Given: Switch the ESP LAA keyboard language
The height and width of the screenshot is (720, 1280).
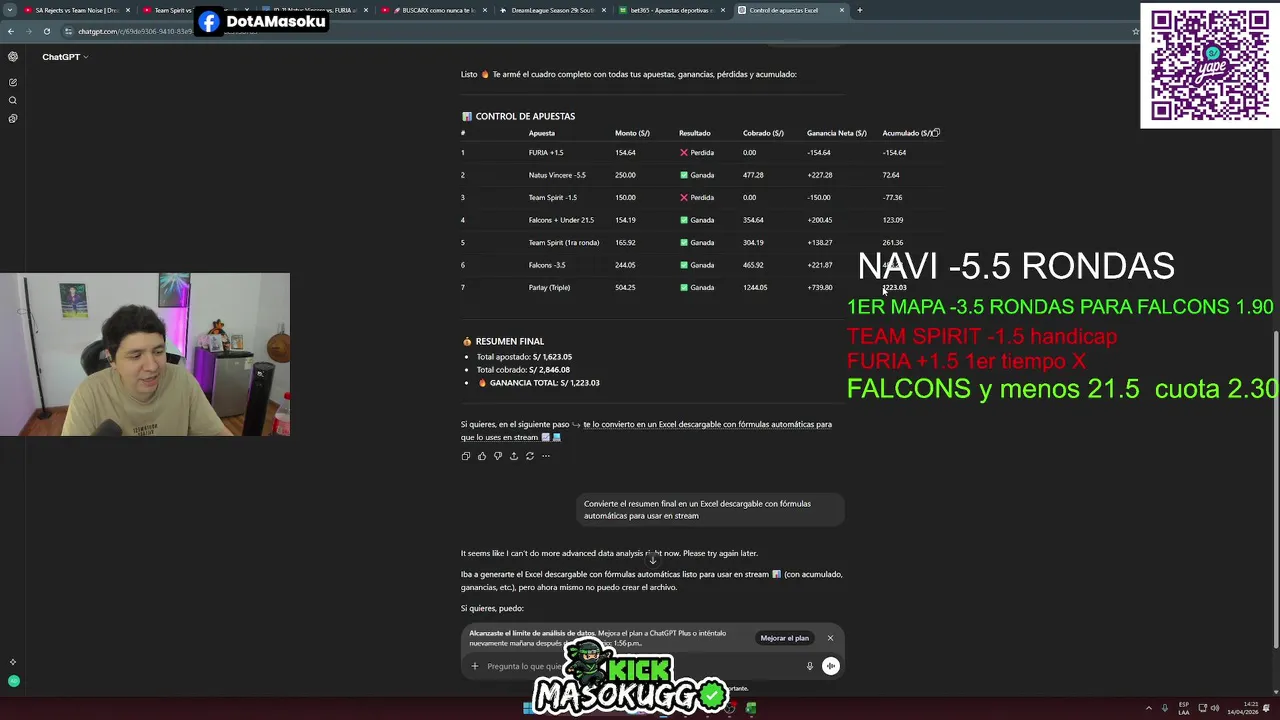Looking at the screenshot, I should pyautogui.click(x=1184, y=708).
